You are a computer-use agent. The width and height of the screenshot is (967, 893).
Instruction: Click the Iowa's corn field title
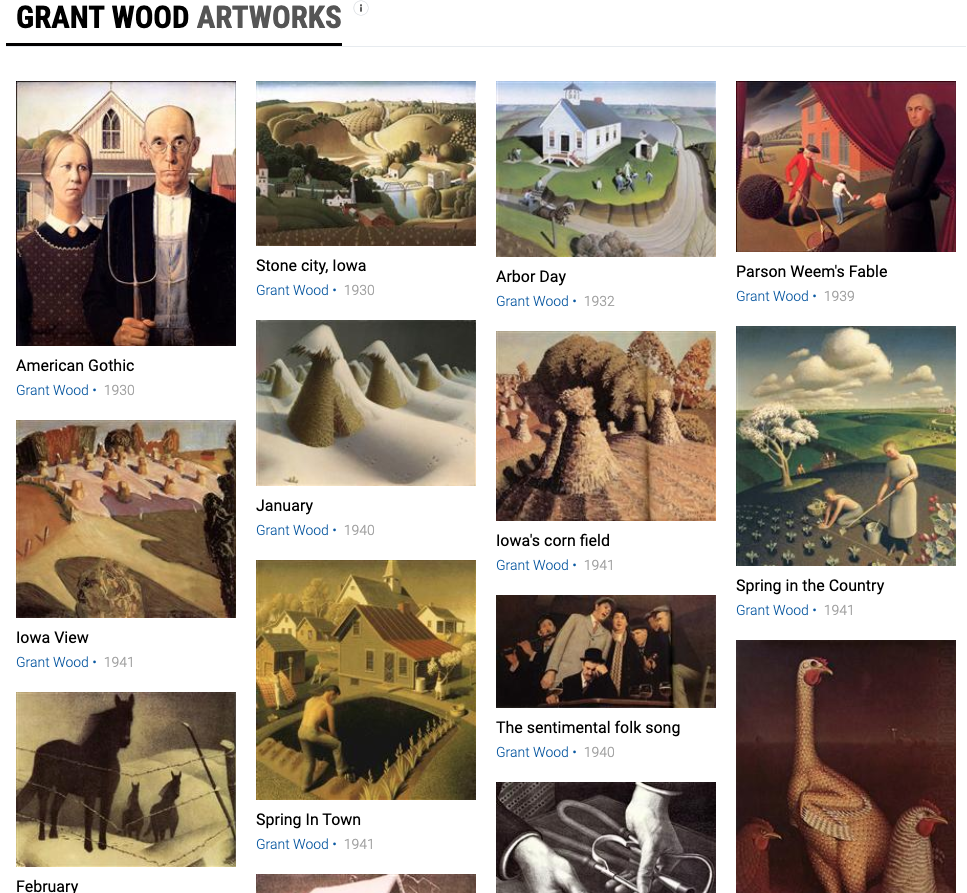click(553, 540)
